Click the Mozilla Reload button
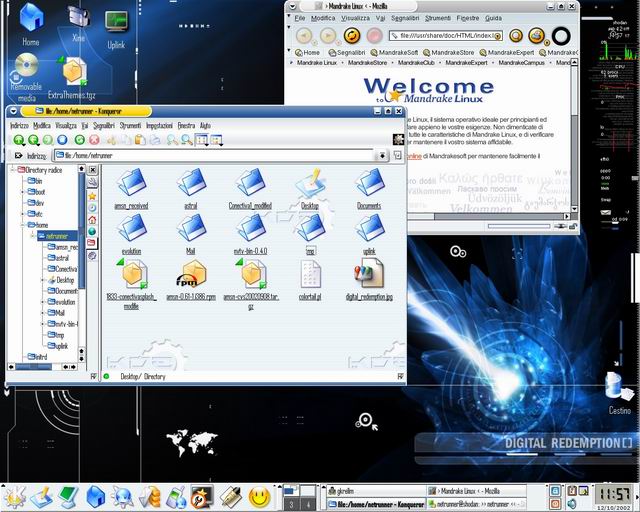The width and height of the screenshot is (640, 512). click(x=352, y=36)
